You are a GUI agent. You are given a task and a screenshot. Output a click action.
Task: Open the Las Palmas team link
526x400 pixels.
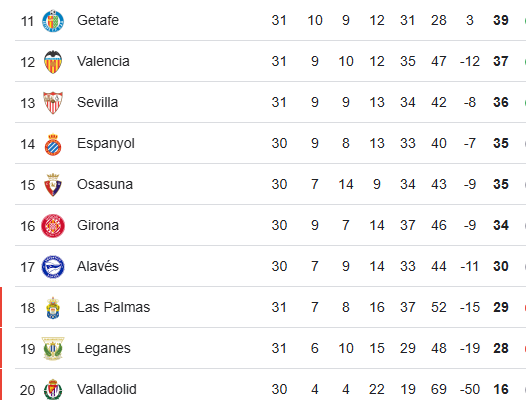(x=113, y=307)
